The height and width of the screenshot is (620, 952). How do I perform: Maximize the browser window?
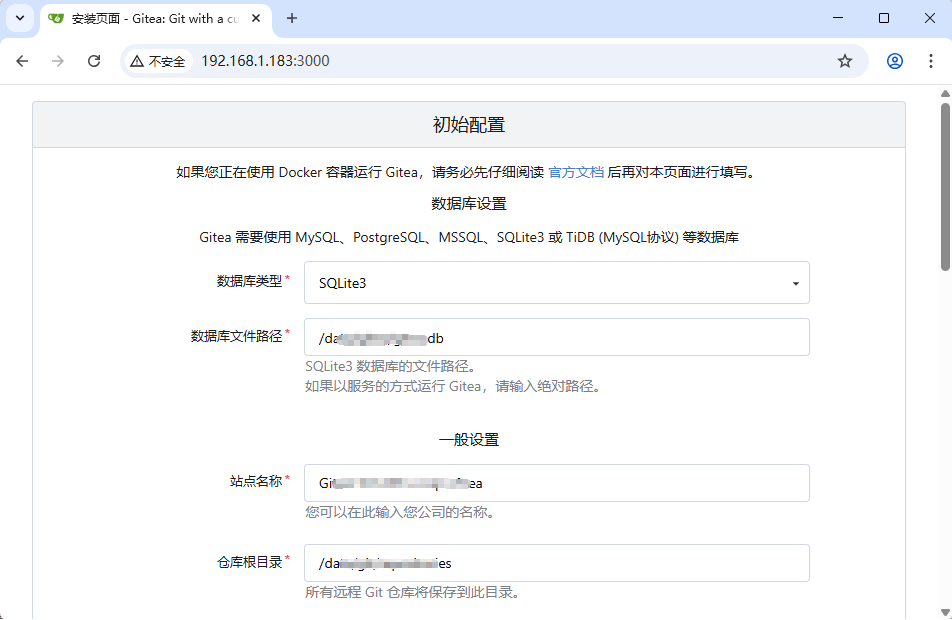click(884, 18)
